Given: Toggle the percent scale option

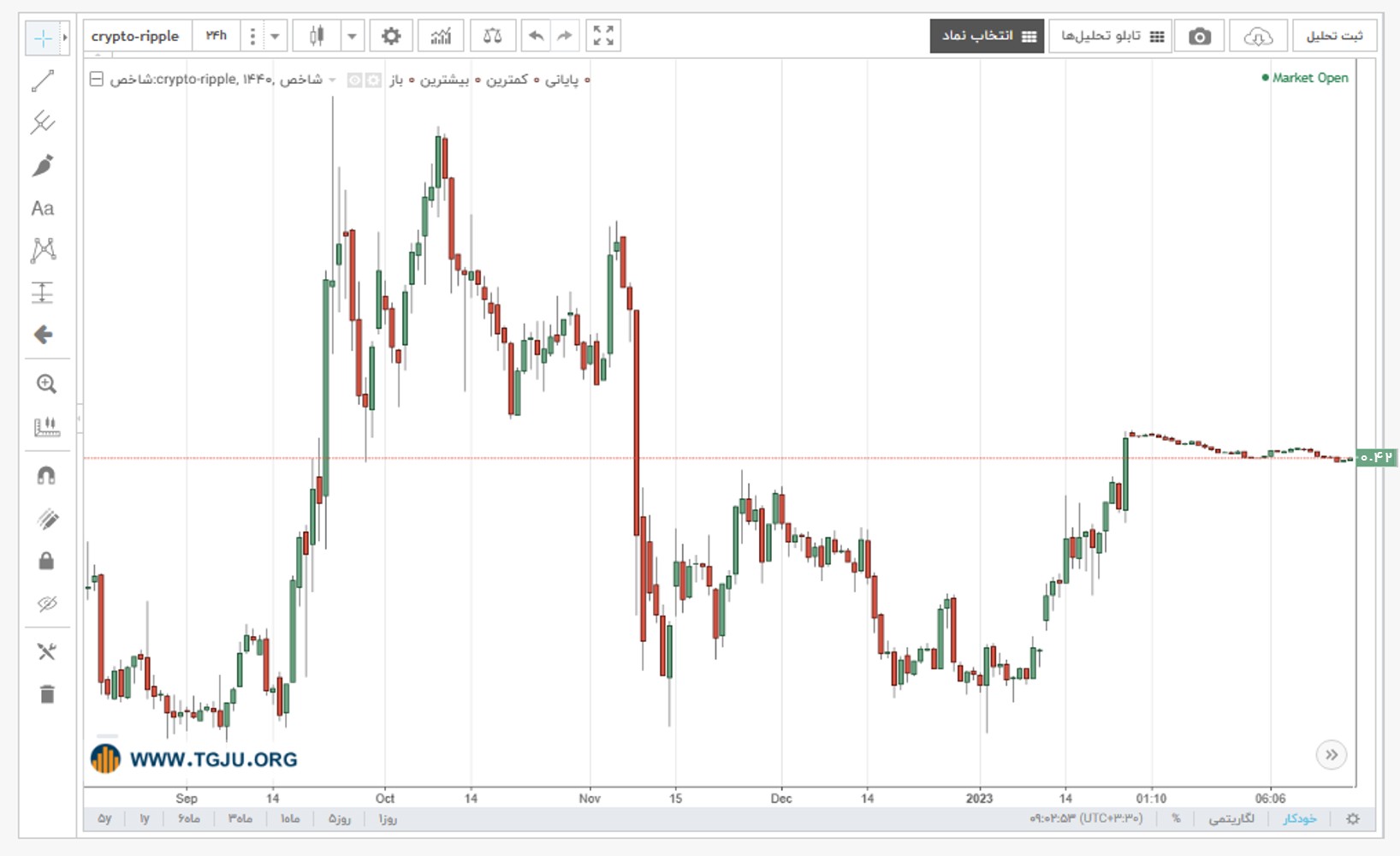Looking at the screenshot, I should pyautogui.click(x=1176, y=819).
